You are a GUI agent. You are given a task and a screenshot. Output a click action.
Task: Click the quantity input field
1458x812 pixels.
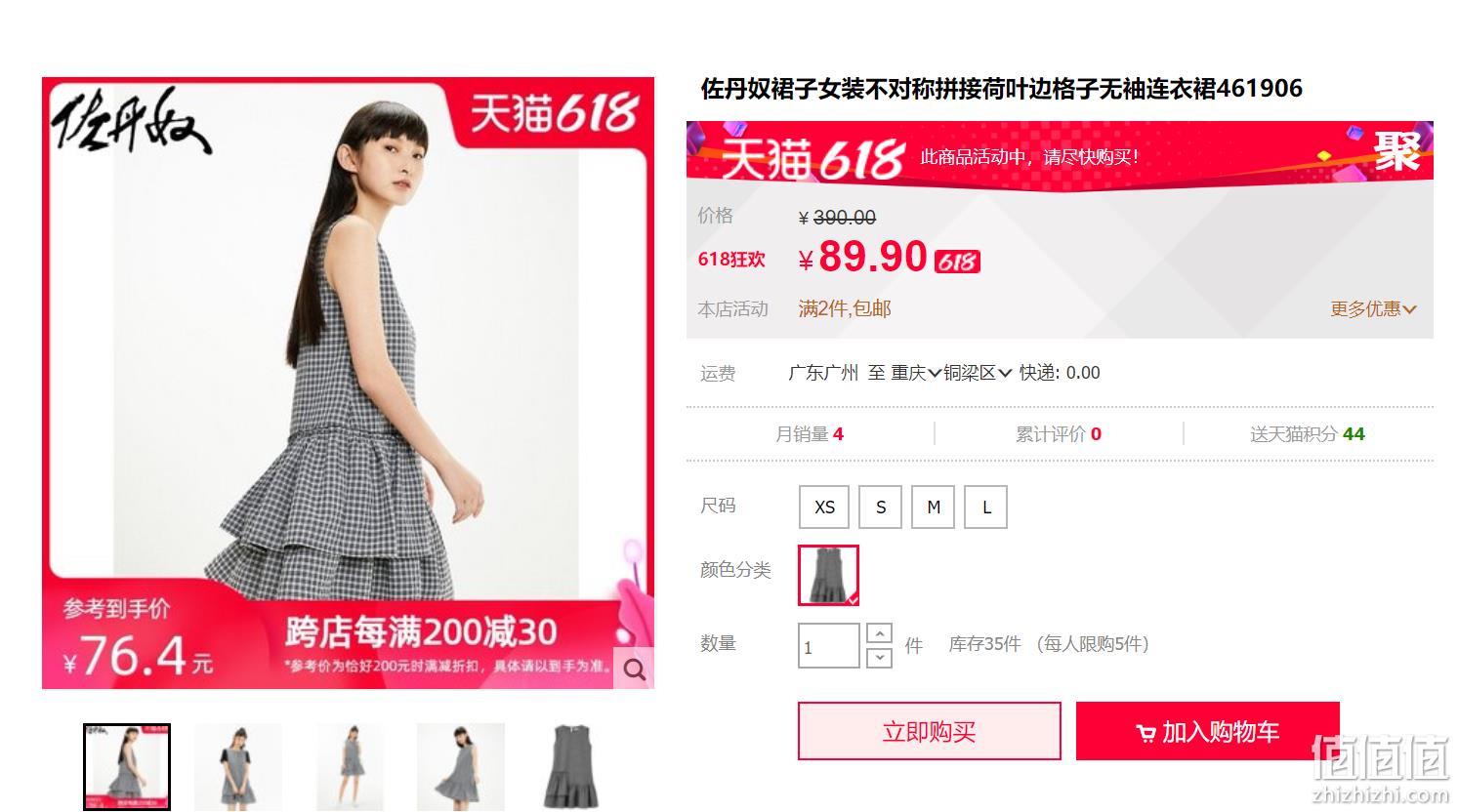[829, 646]
